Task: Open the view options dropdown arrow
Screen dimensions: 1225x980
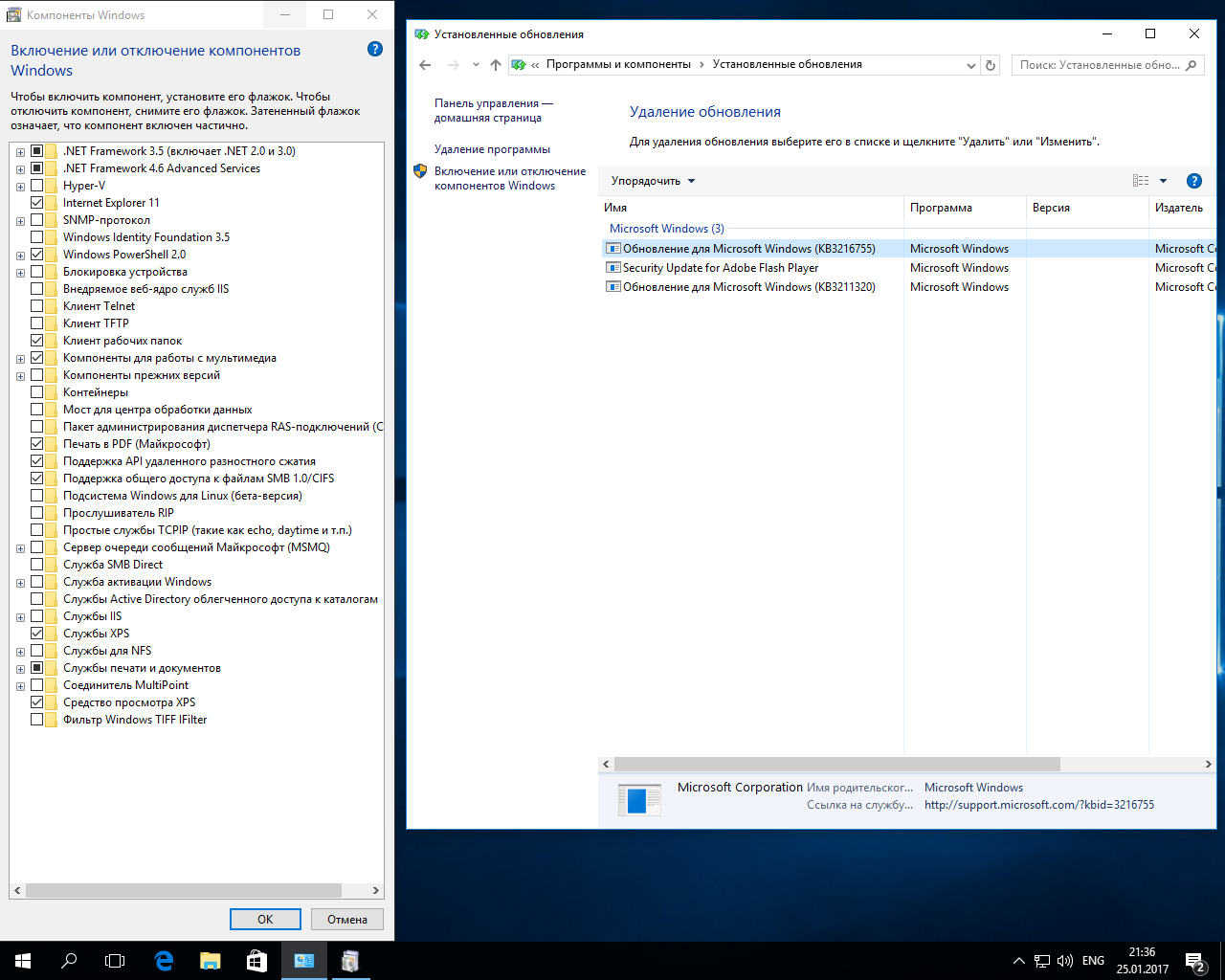Action: [x=1163, y=181]
